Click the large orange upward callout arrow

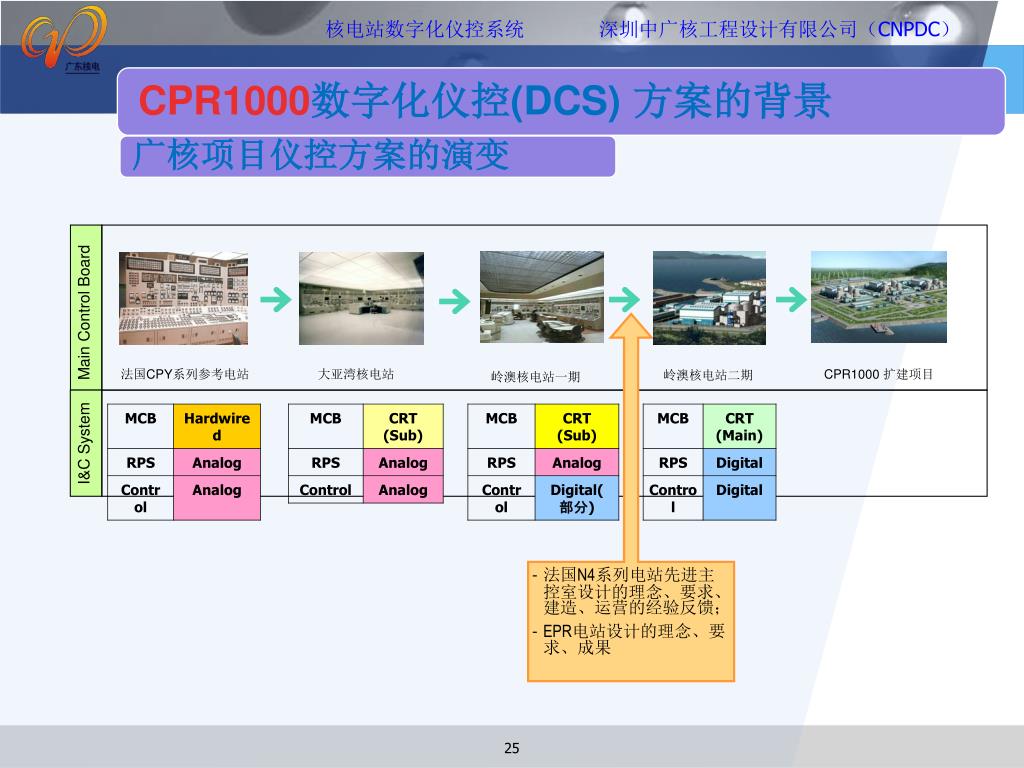pos(631,438)
